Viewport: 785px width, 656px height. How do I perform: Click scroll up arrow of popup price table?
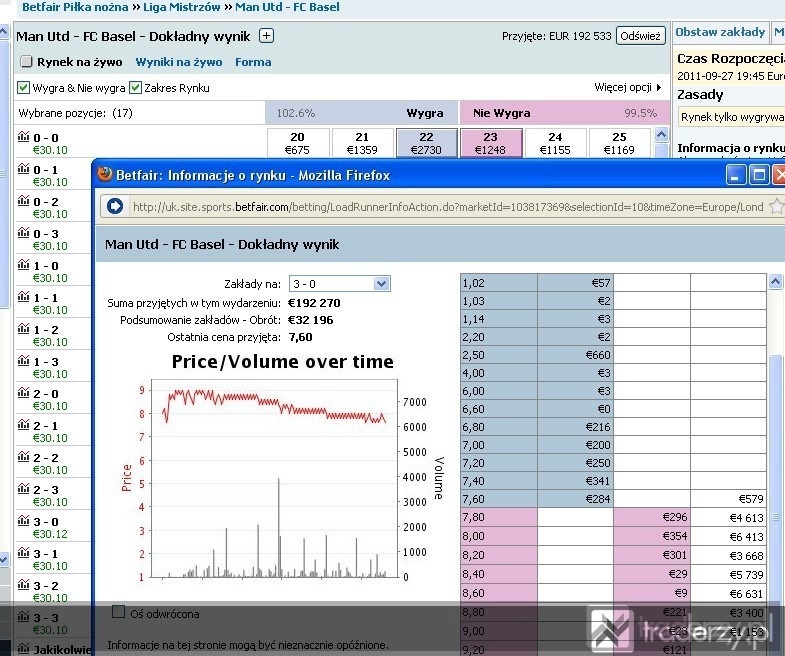coord(775,282)
